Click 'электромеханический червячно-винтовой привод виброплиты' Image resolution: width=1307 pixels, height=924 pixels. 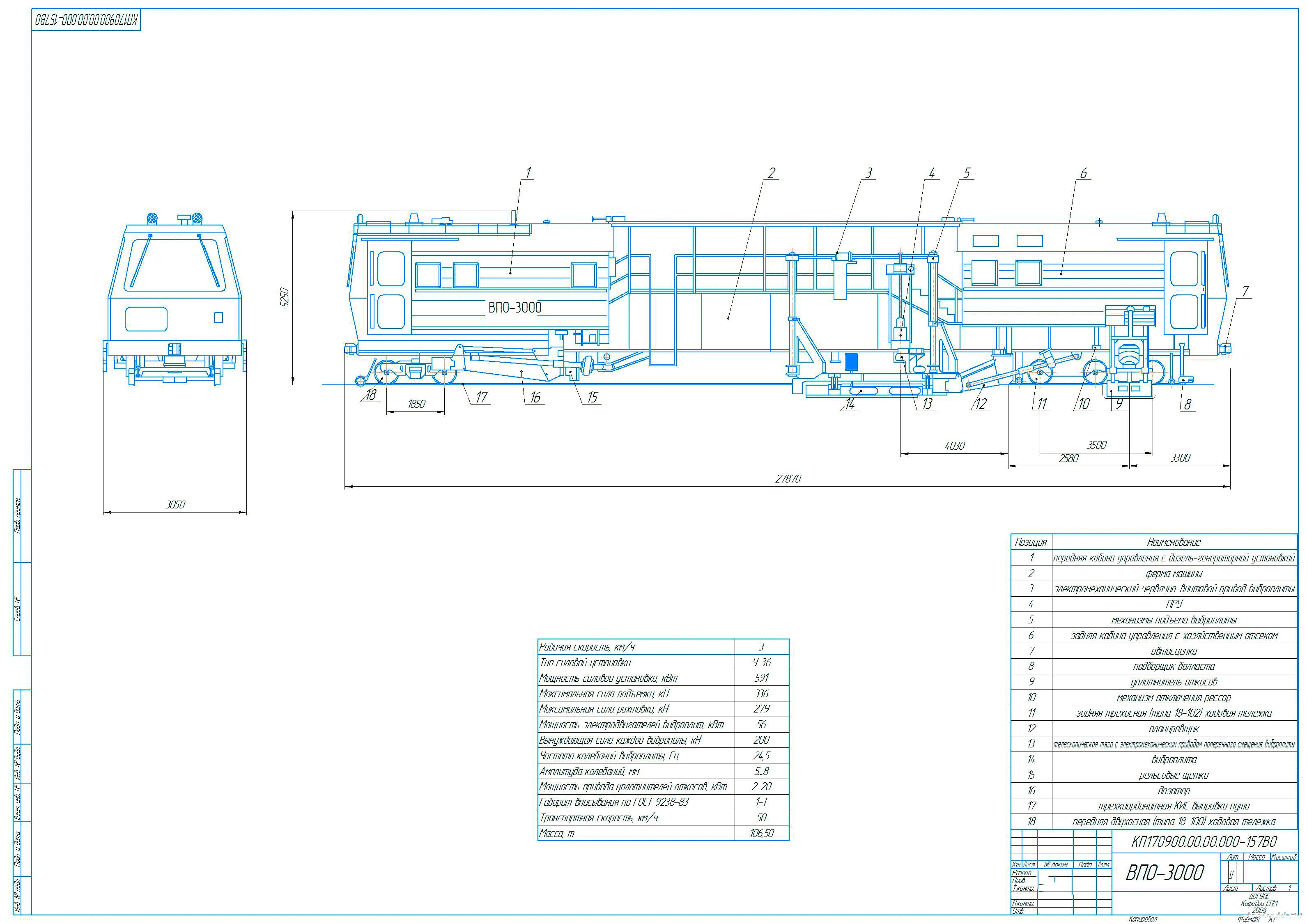coord(1174,588)
